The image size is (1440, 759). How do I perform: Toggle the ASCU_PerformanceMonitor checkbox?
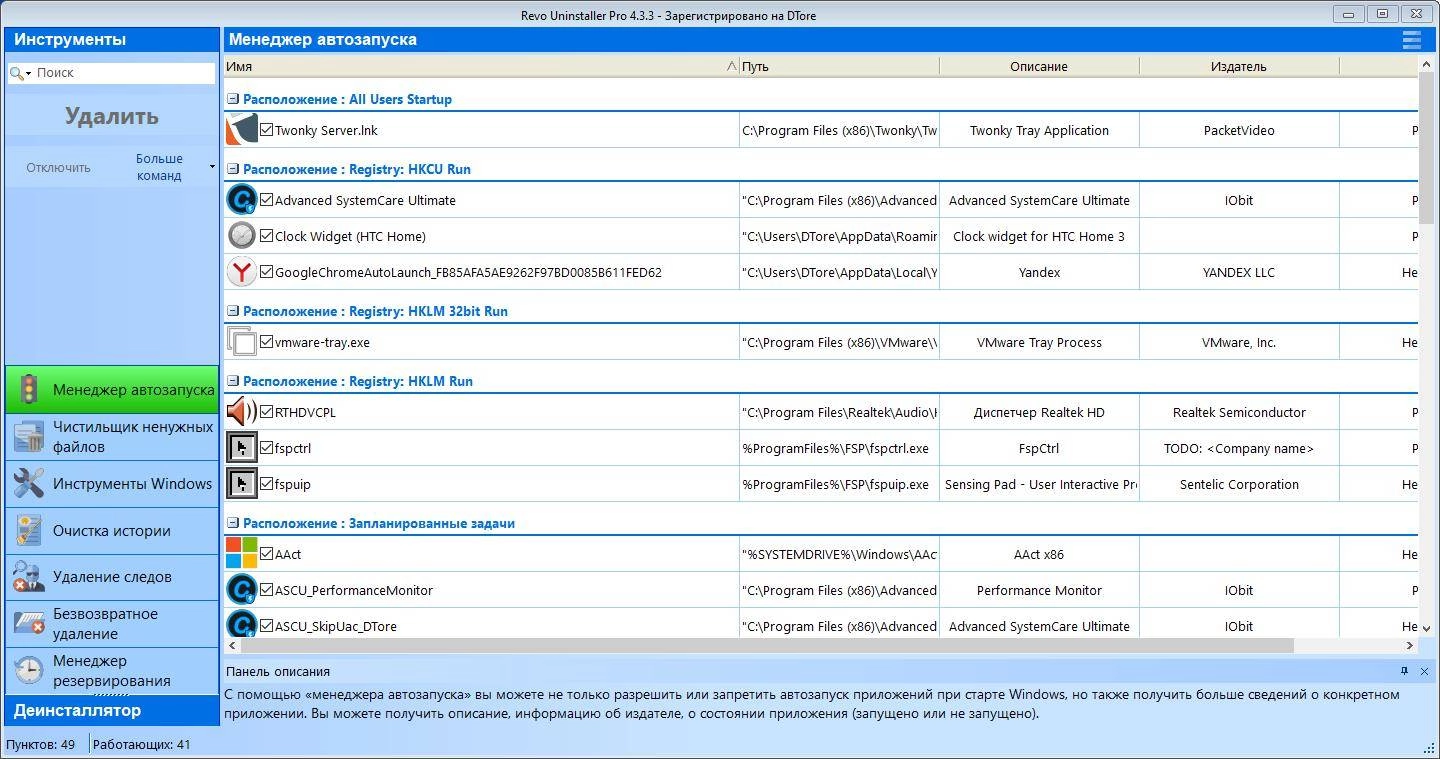267,590
